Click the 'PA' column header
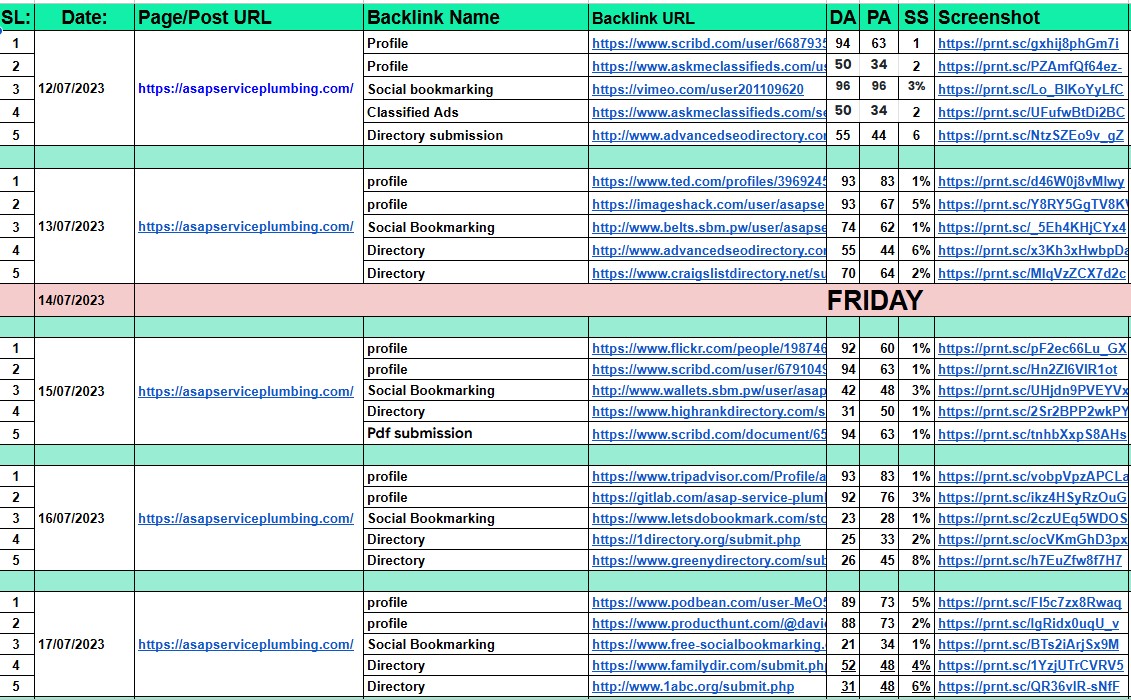 [879, 17]
